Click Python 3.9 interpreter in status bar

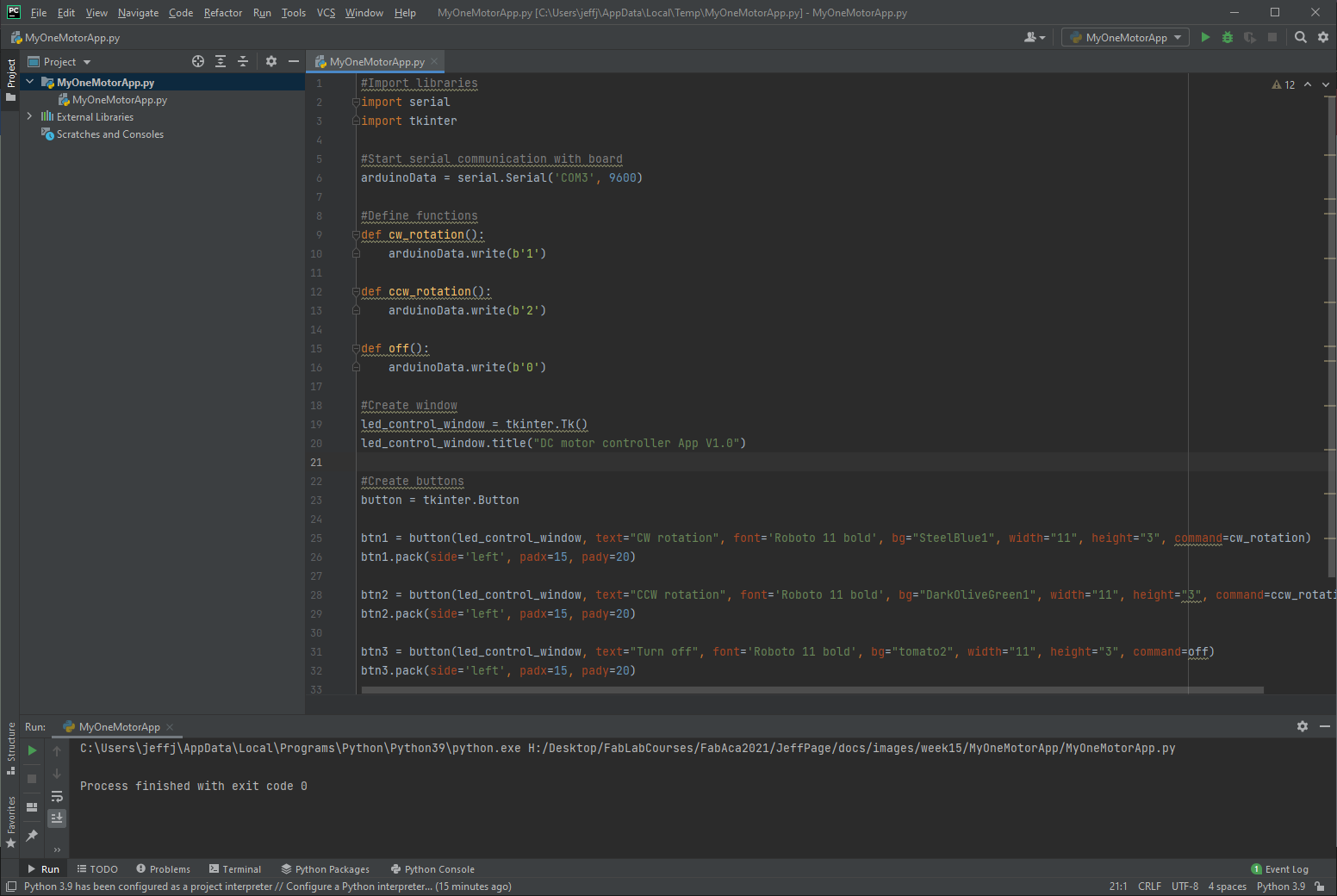click(x=1280, y=887)
